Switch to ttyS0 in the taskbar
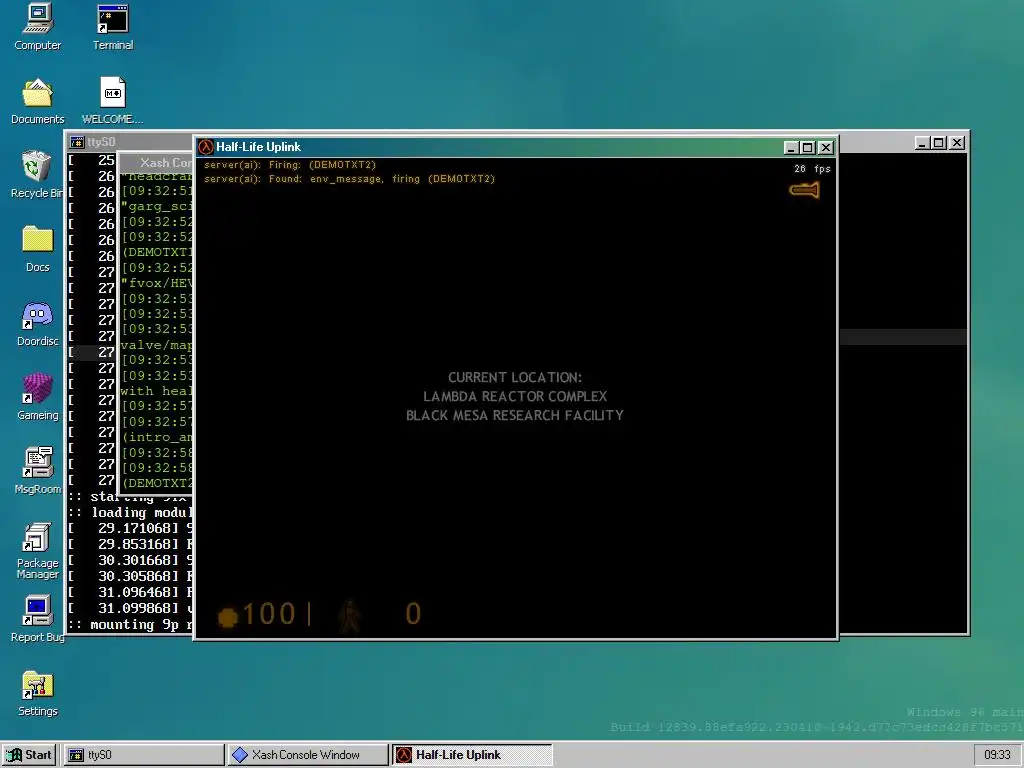The width and height of the screenshot is (1024, 768). [143, 755]
